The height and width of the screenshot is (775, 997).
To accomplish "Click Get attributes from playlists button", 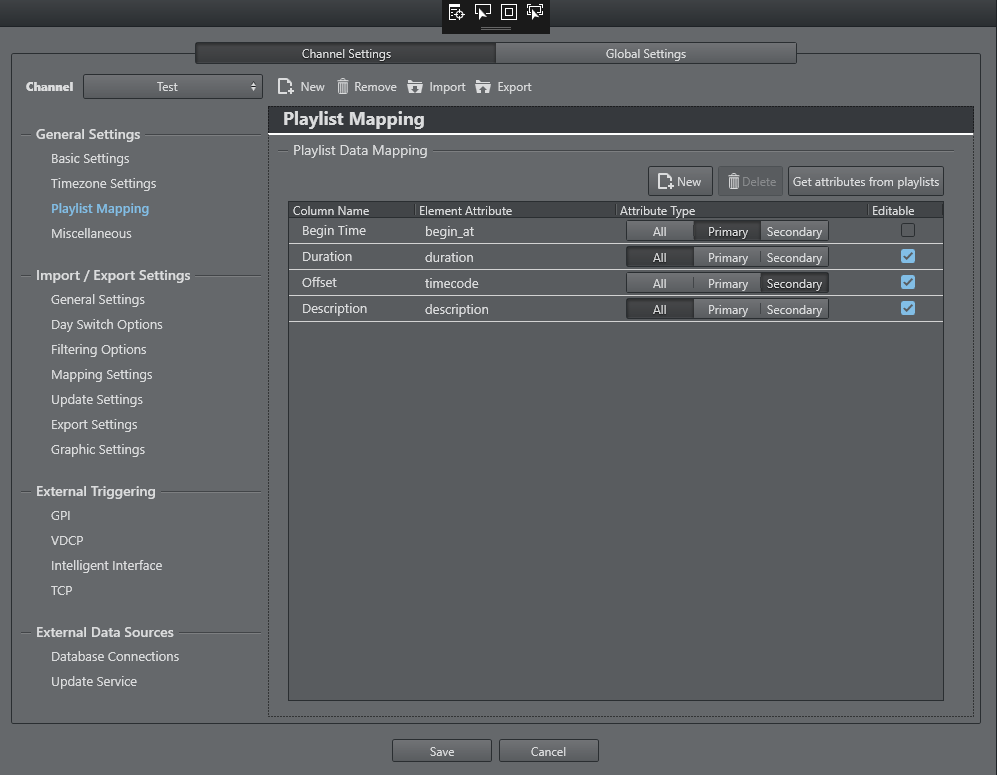I will coord(865,182).
